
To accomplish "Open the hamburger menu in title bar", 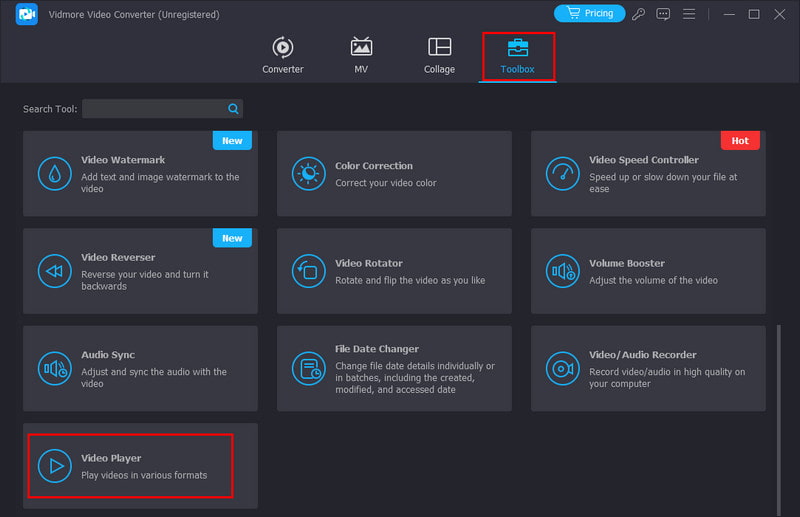I will (691, 14).
